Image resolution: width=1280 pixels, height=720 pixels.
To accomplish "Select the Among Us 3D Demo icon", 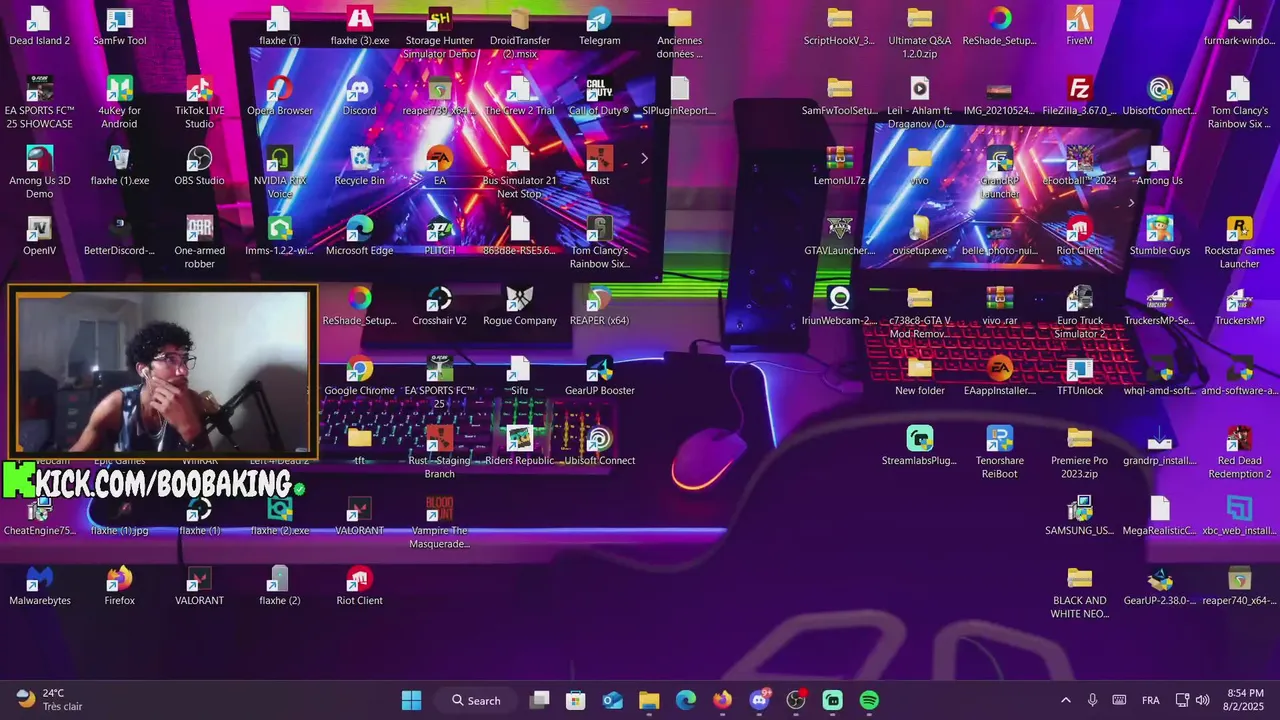I will pos(40,173).
